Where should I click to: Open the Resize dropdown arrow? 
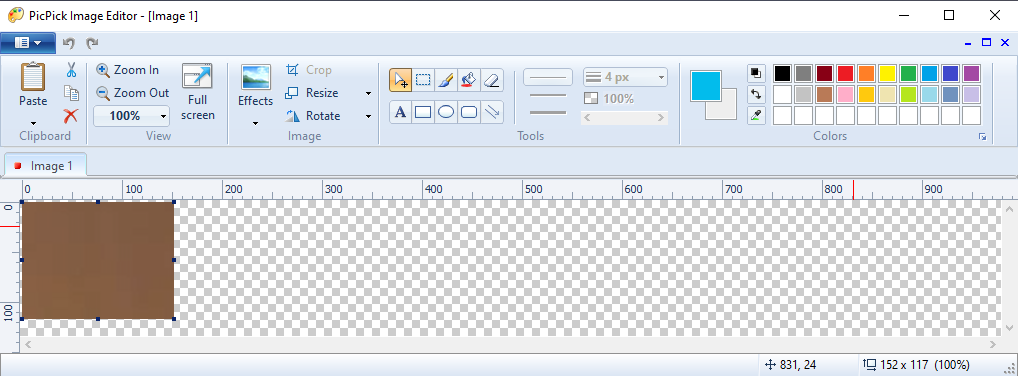coord(368,94)
